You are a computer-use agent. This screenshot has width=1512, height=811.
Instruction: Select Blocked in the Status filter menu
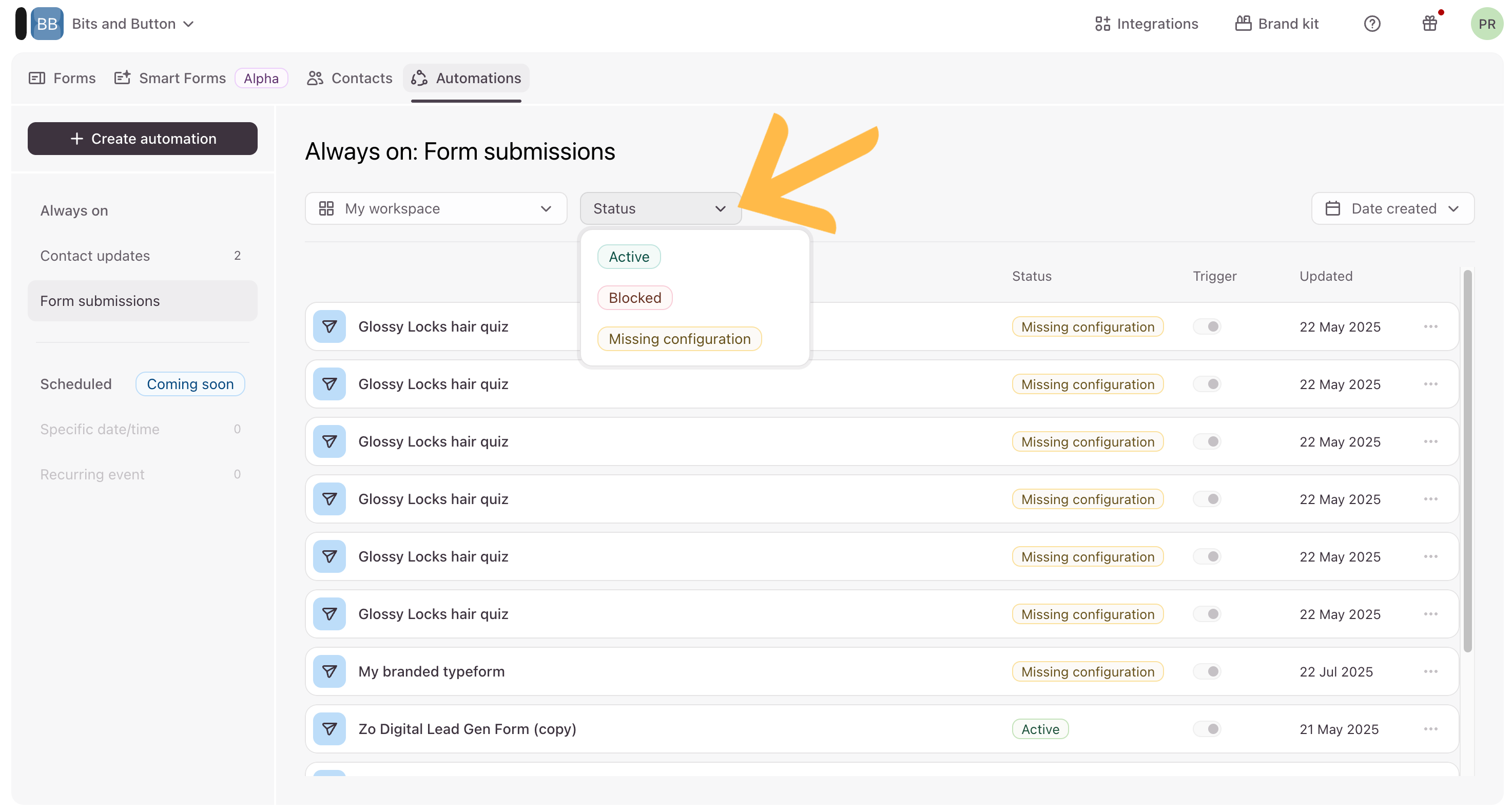click(x=634, y=298)
